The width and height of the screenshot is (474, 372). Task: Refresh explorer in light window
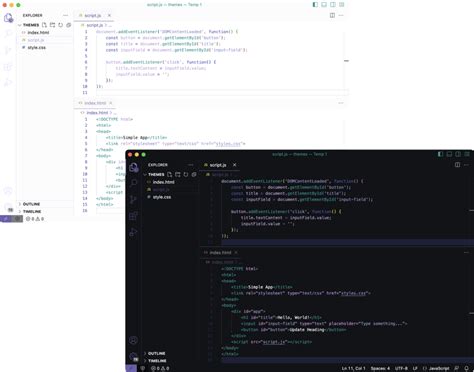click(60, 25)
